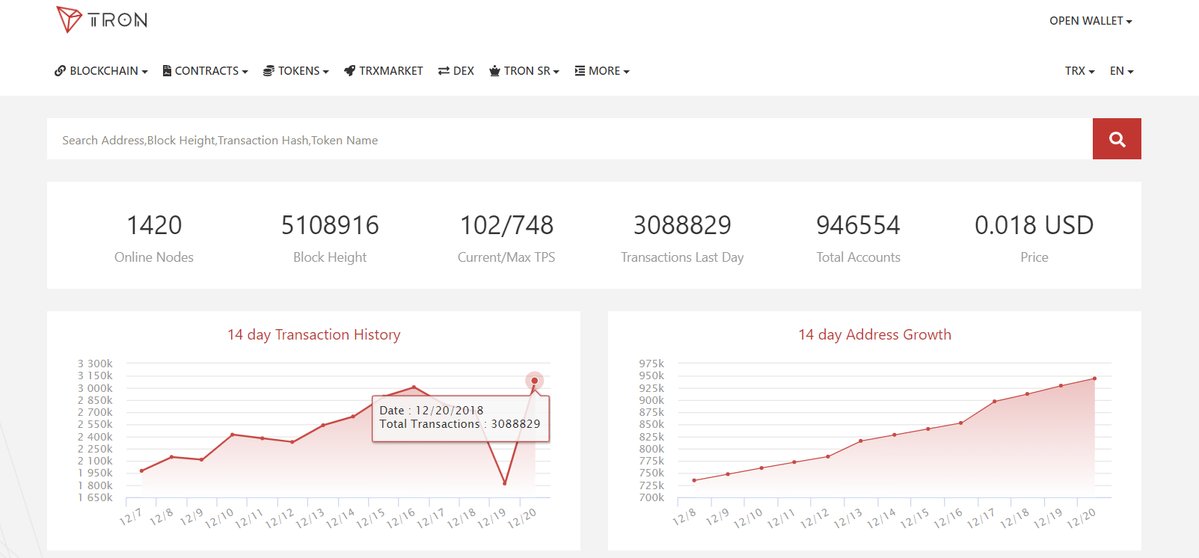Click tooltip text Date : 12/20/2018

pos(431,410)
